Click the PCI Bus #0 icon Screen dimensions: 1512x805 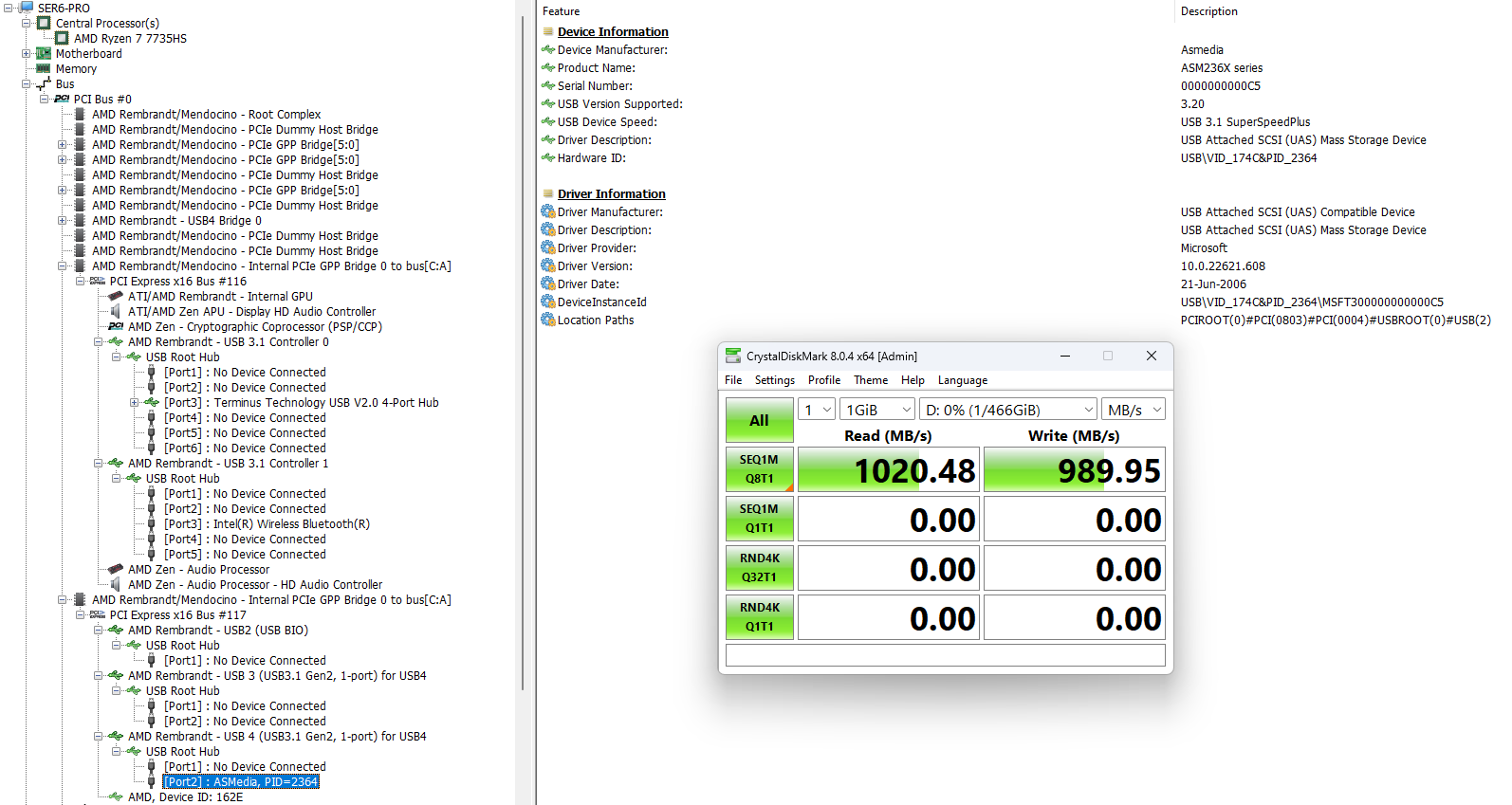[62, 99]
